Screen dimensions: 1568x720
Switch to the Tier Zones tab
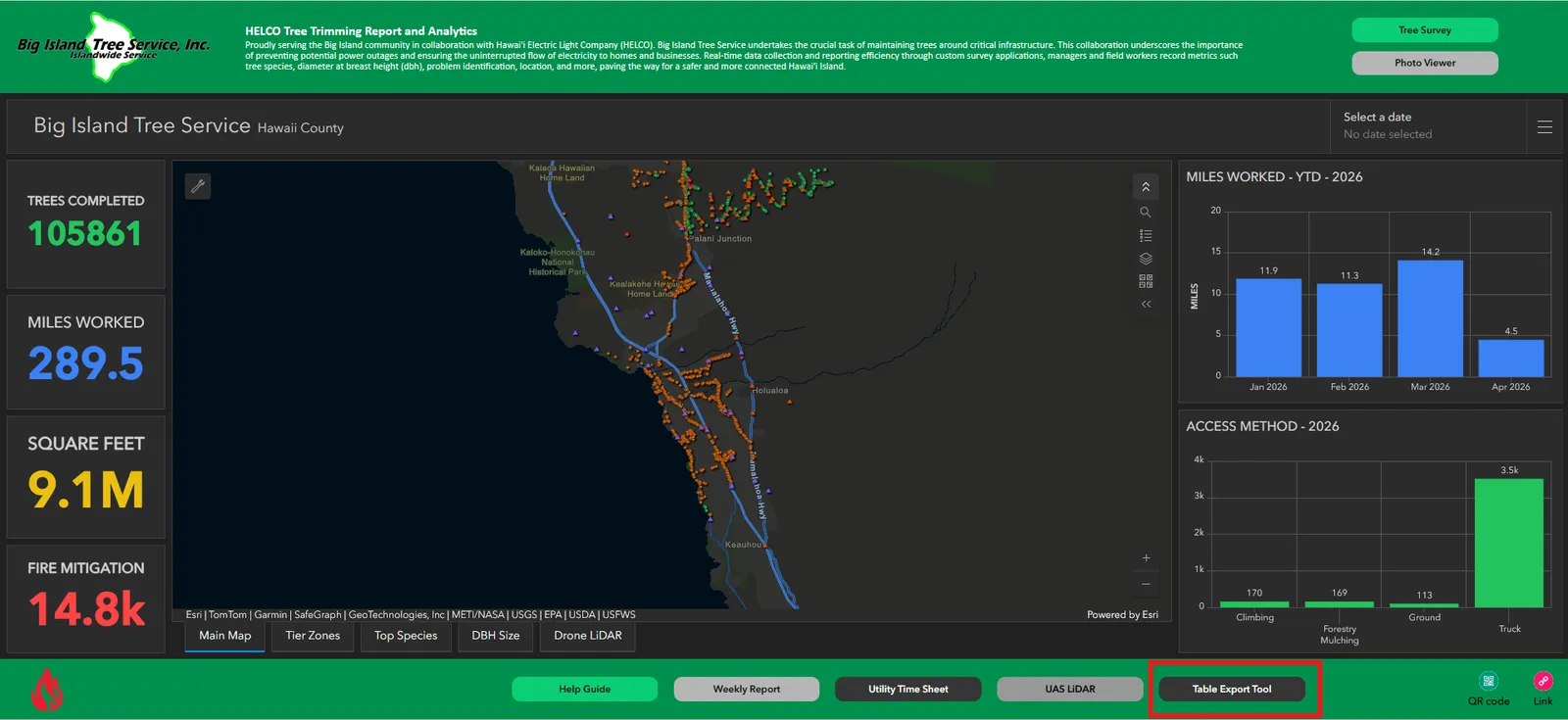313,636
